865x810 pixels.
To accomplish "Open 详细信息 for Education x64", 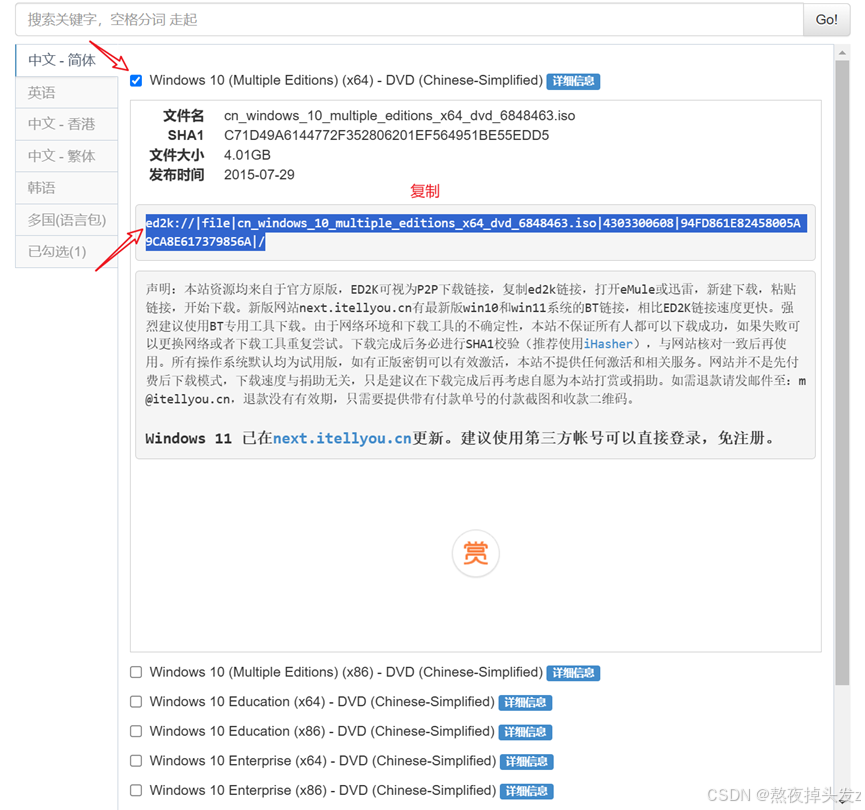I will [x=525, y=702].
